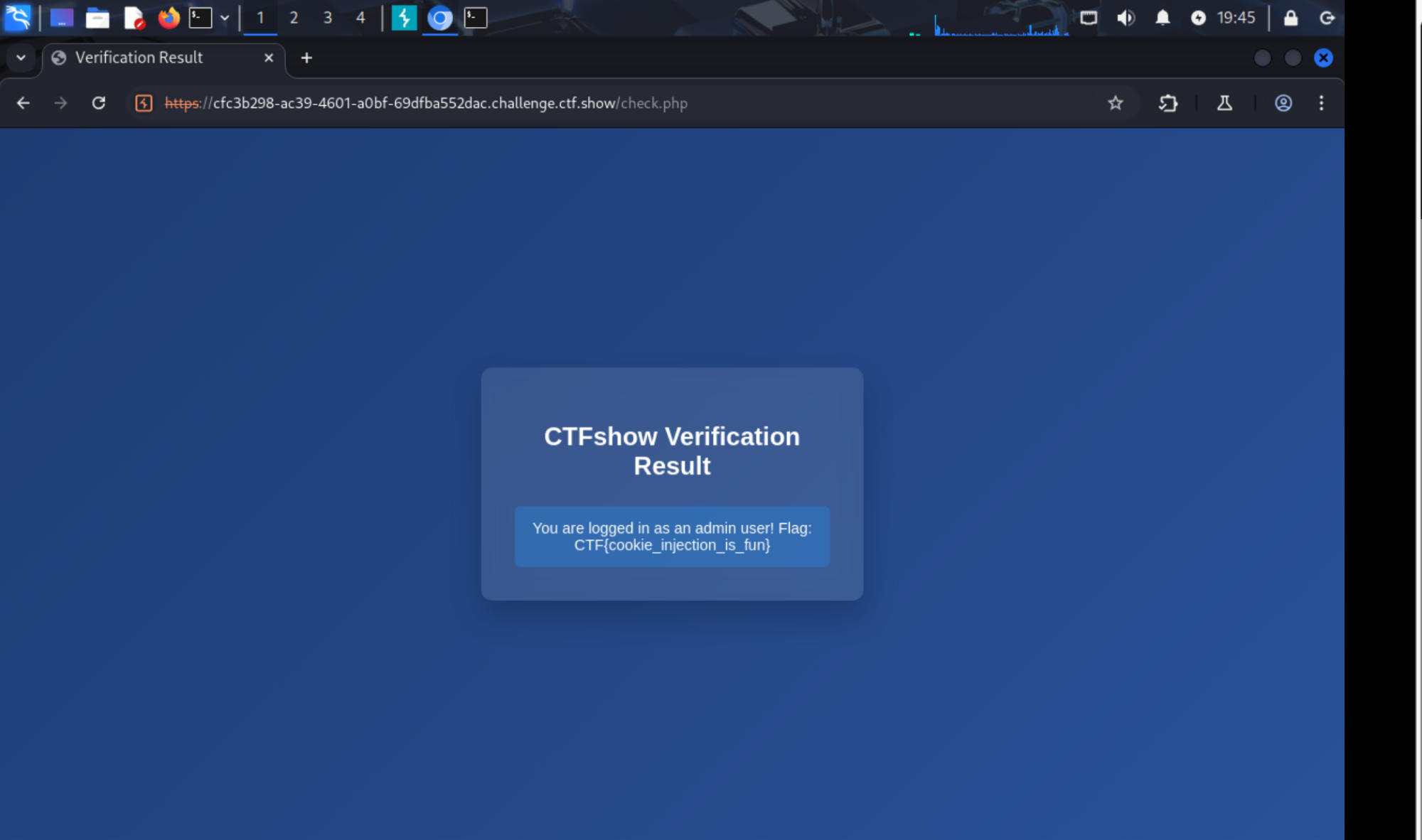Image resolution: width=1422 pixels, height=840 pixels.
Task: Open Chrome labs flask icon
Action: coord(1224,103)
